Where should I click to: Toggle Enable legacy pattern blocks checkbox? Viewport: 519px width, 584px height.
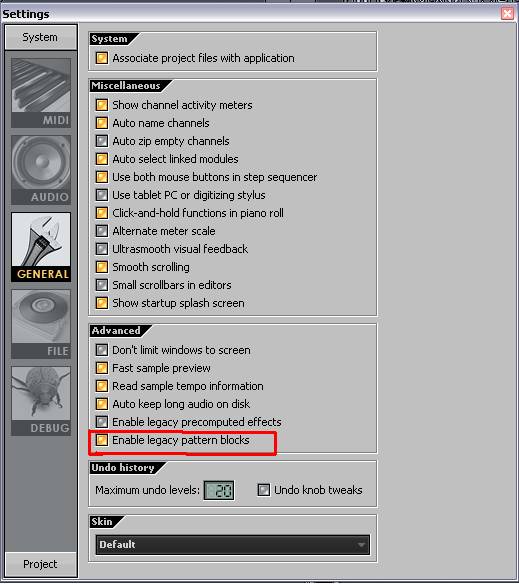102,440
